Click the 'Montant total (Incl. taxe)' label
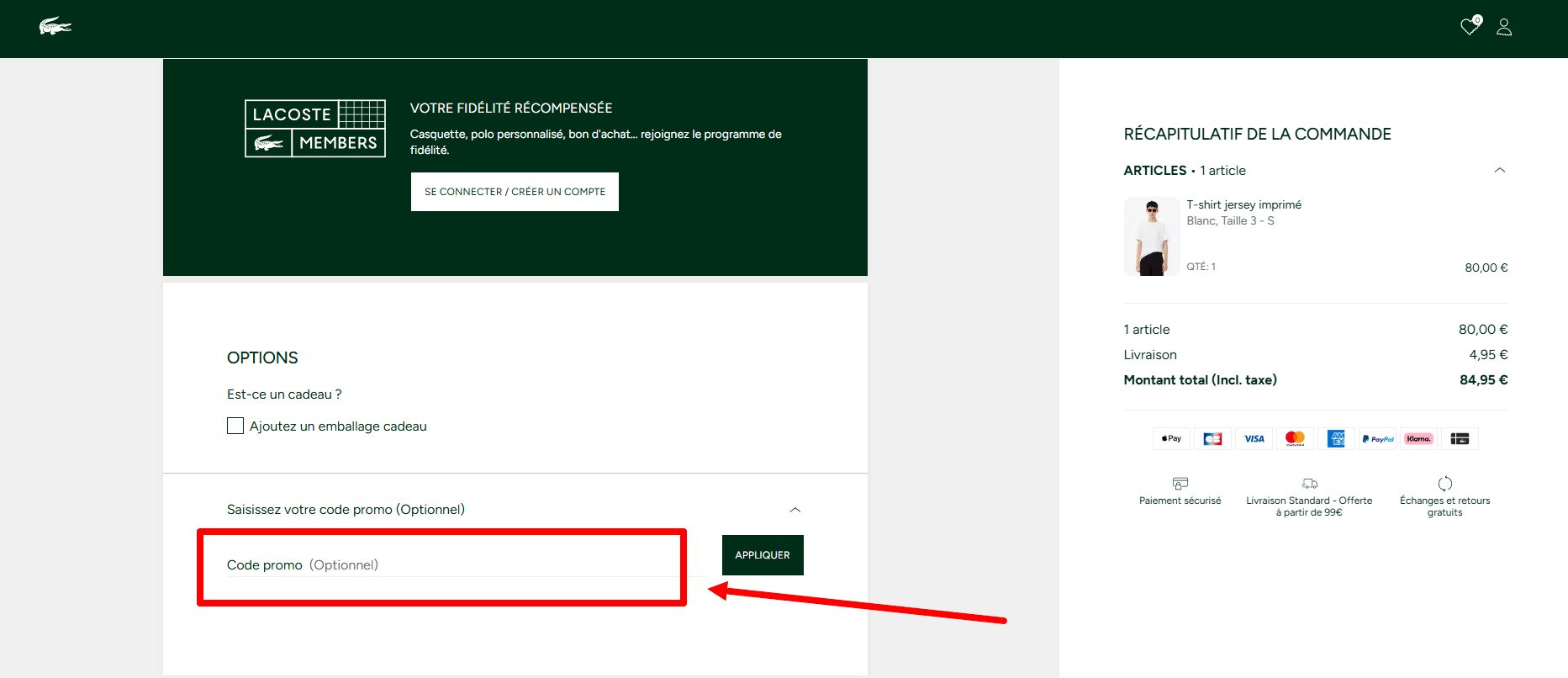 [x=1200, y=380]
